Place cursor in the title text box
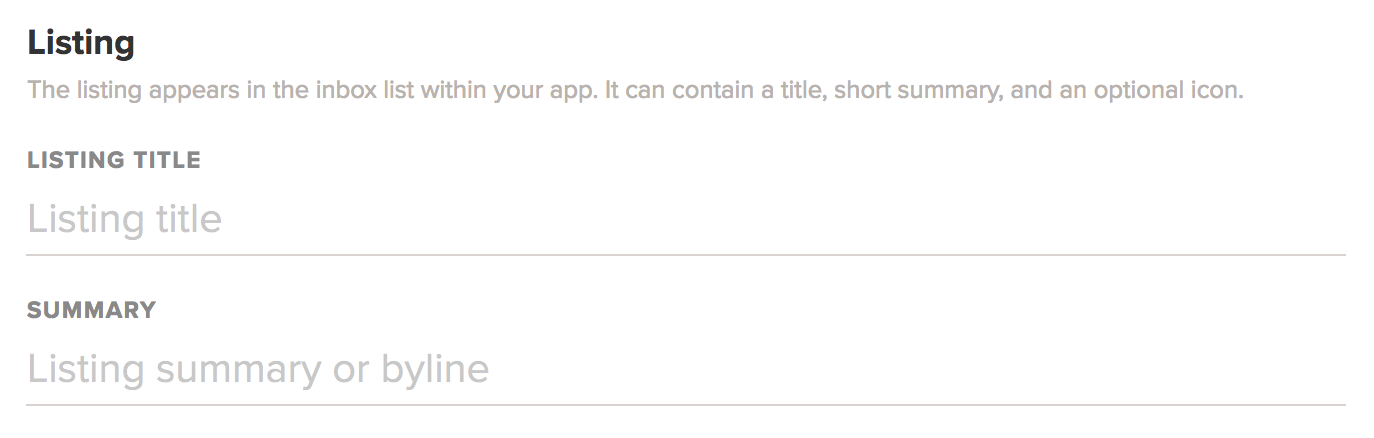The image size is (1374, 438). (500, 219)
